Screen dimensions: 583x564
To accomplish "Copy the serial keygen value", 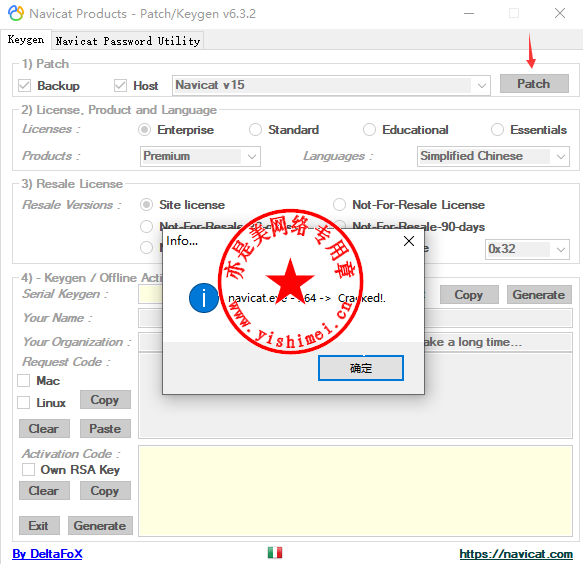I will click(x=469, y=295).
